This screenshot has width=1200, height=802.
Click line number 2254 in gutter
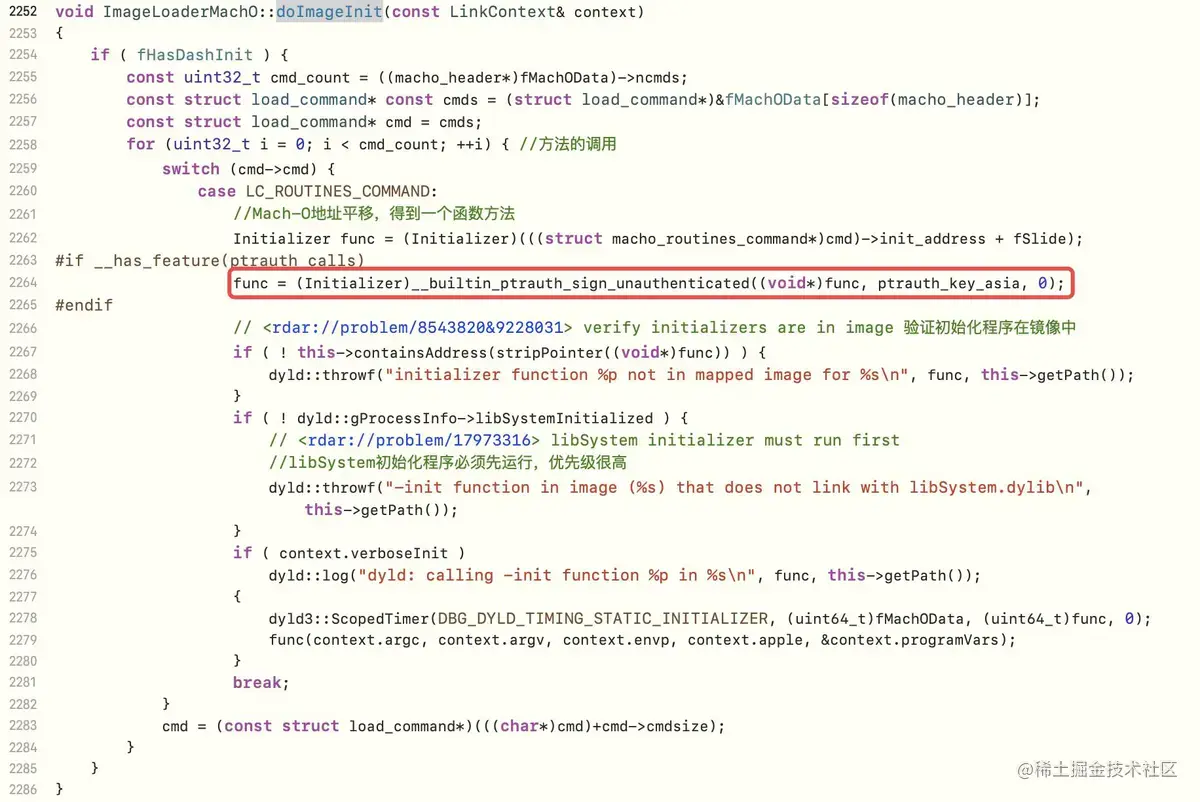(22, 54)
